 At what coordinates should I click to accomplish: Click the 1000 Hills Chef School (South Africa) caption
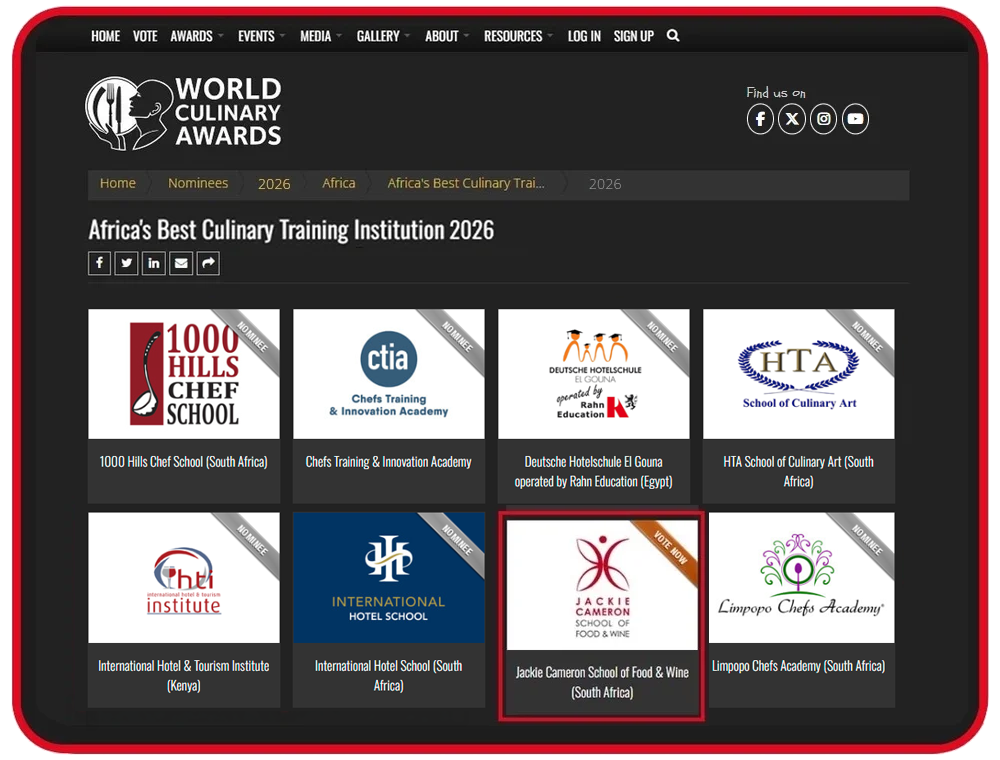[184, 462]
